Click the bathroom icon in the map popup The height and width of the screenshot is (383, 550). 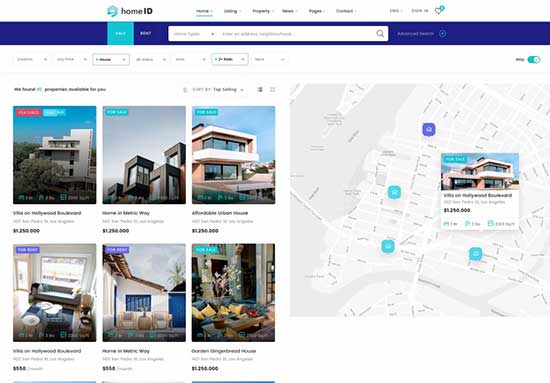click(x=468, y=223)
